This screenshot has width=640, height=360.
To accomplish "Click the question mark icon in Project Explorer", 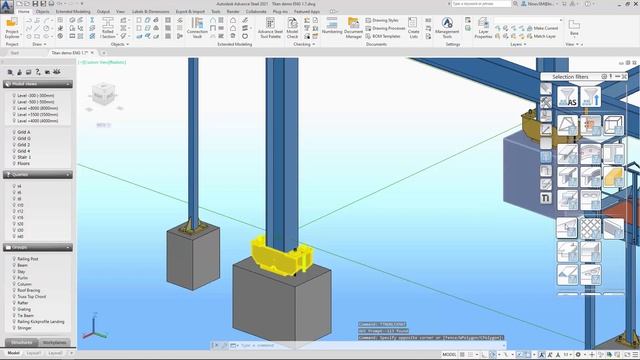I will click(38, 72).
